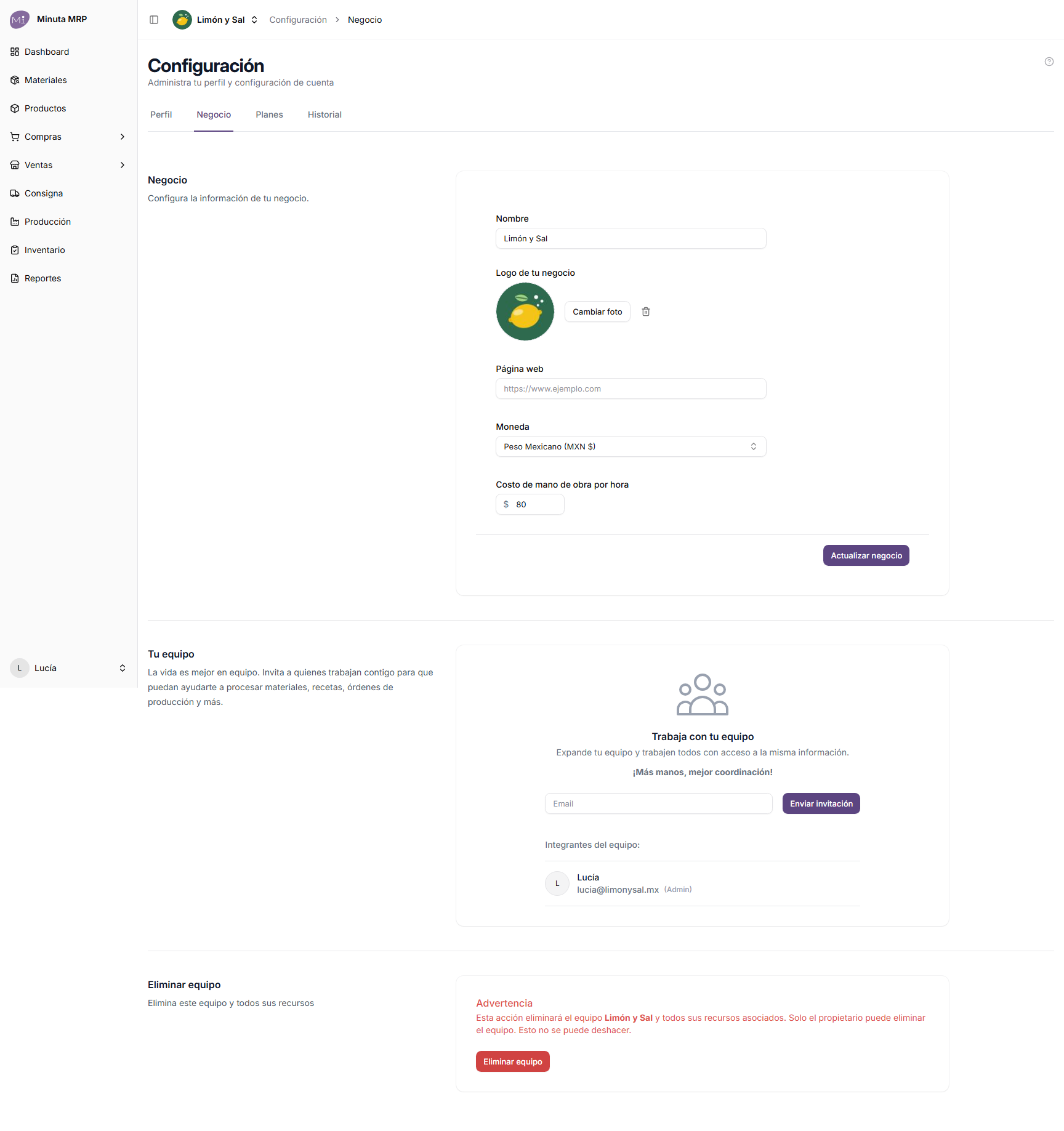Click the large lemon logo image

click(x=525, y=312)
